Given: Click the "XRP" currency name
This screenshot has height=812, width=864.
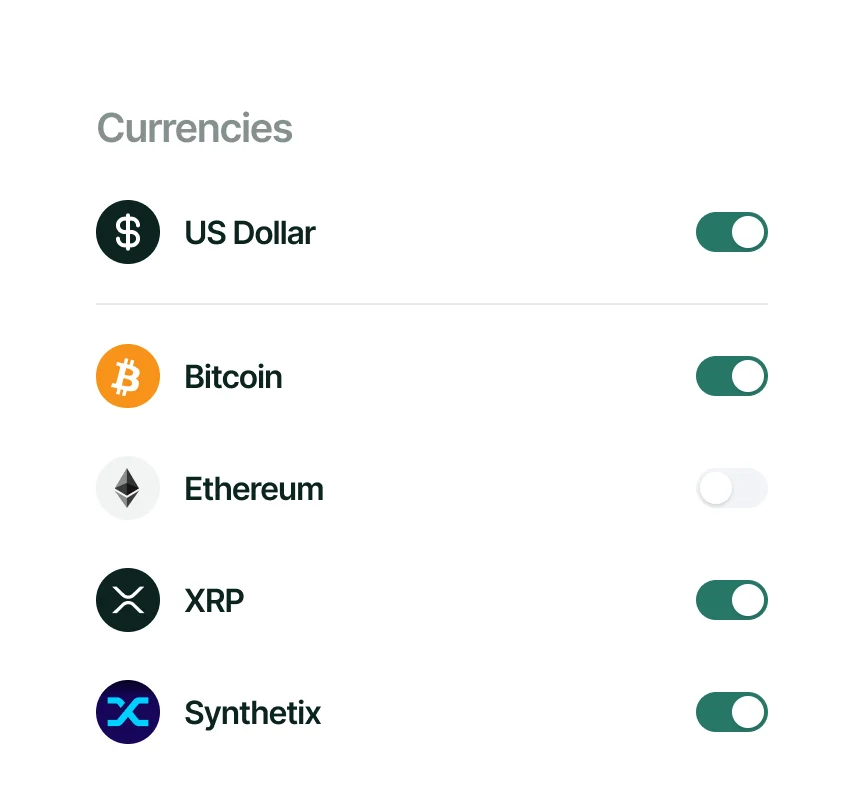Looking at the screenshot, I should 214,601.
